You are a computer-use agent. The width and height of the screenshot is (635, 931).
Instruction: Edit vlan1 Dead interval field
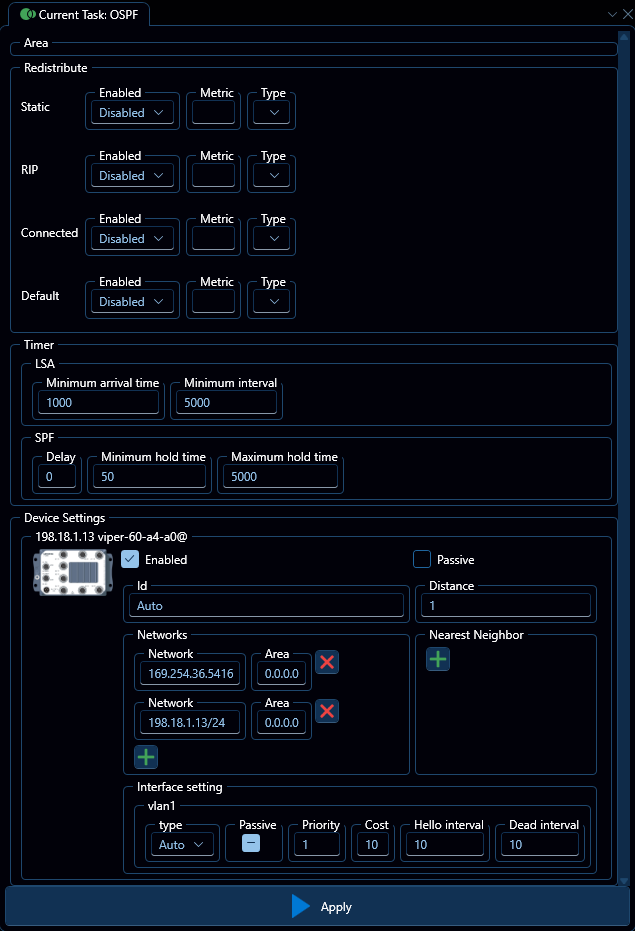[540, 844]
